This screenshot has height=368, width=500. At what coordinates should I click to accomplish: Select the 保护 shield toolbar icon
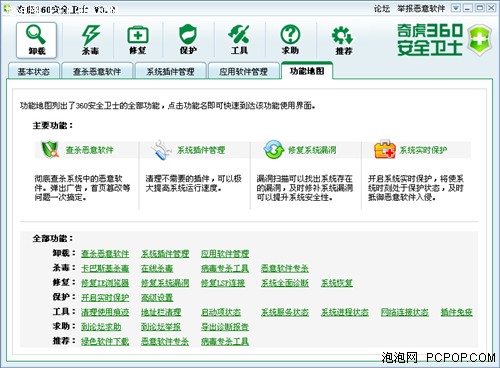(x=188, y=40)
